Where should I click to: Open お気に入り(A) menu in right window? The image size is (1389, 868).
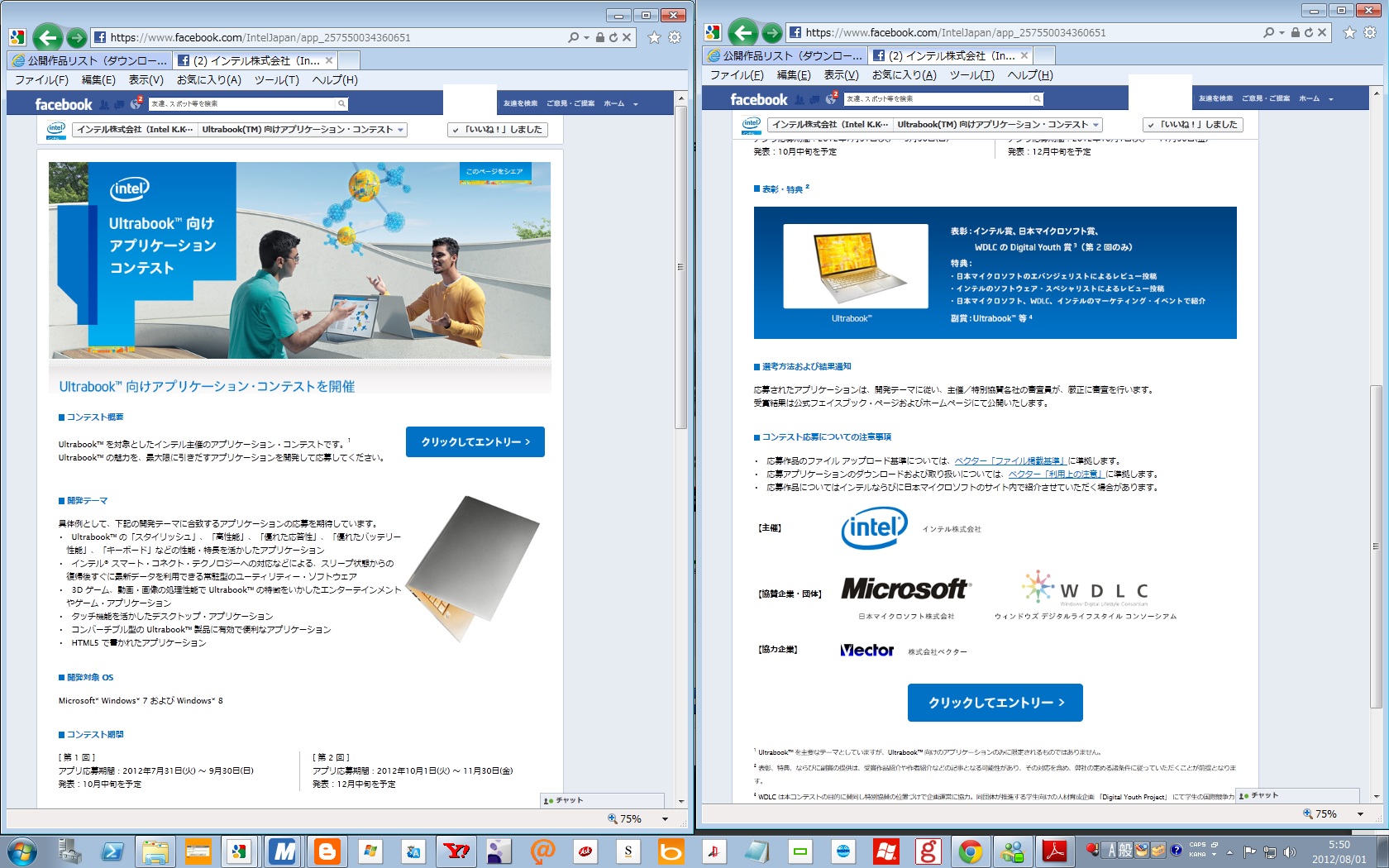pos(904,75)
